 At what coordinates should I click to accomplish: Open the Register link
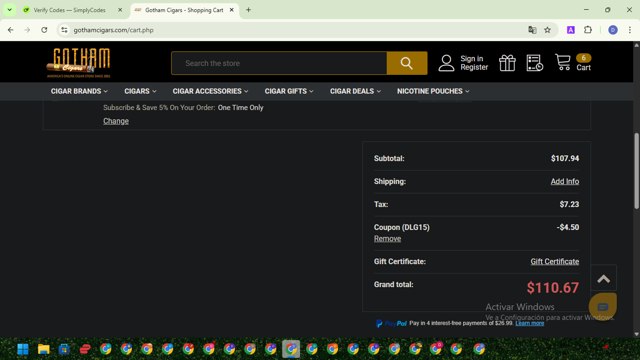[x=474, y=67]
